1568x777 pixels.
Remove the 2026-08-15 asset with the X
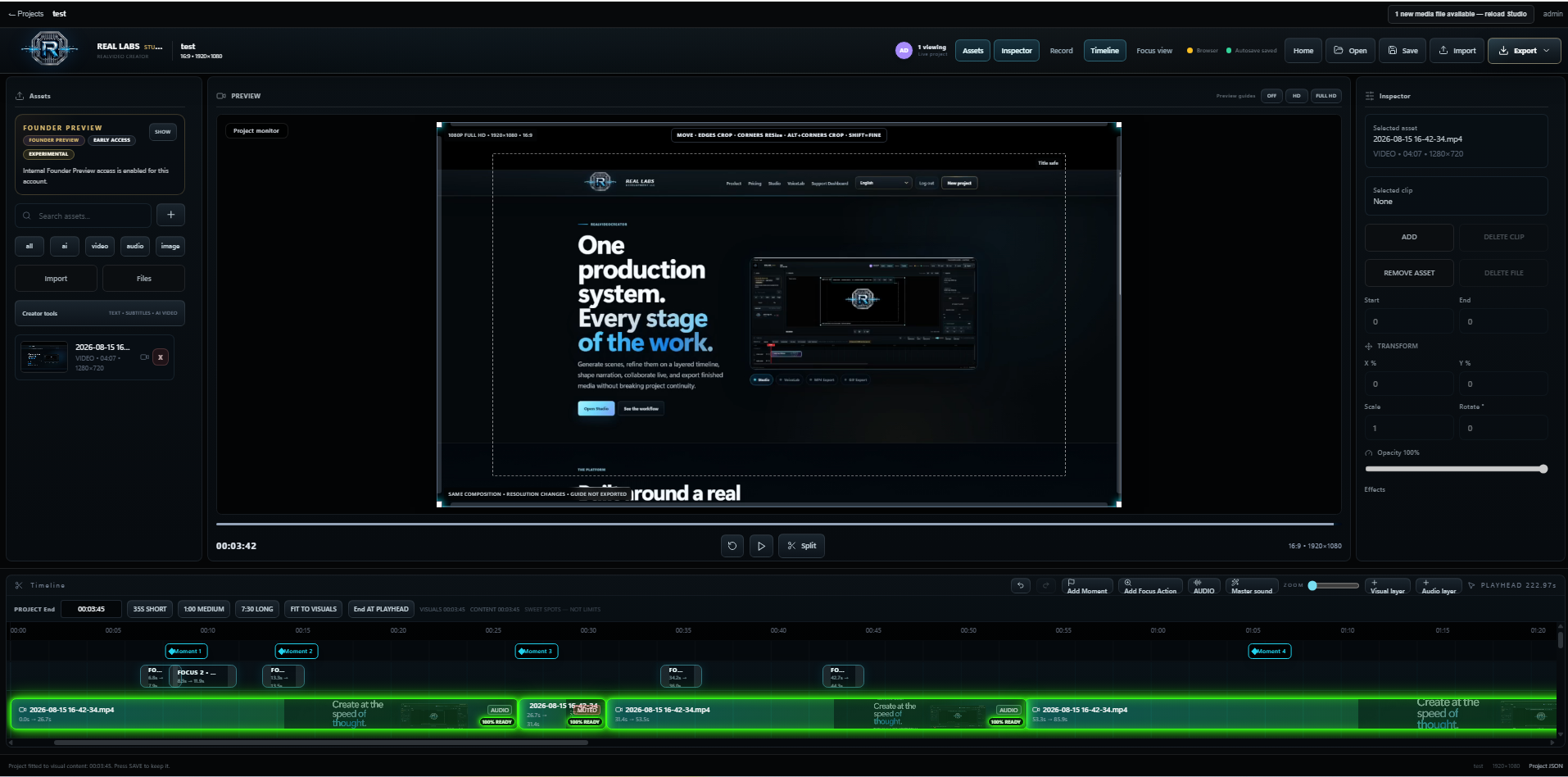click(x=161, y=357)
